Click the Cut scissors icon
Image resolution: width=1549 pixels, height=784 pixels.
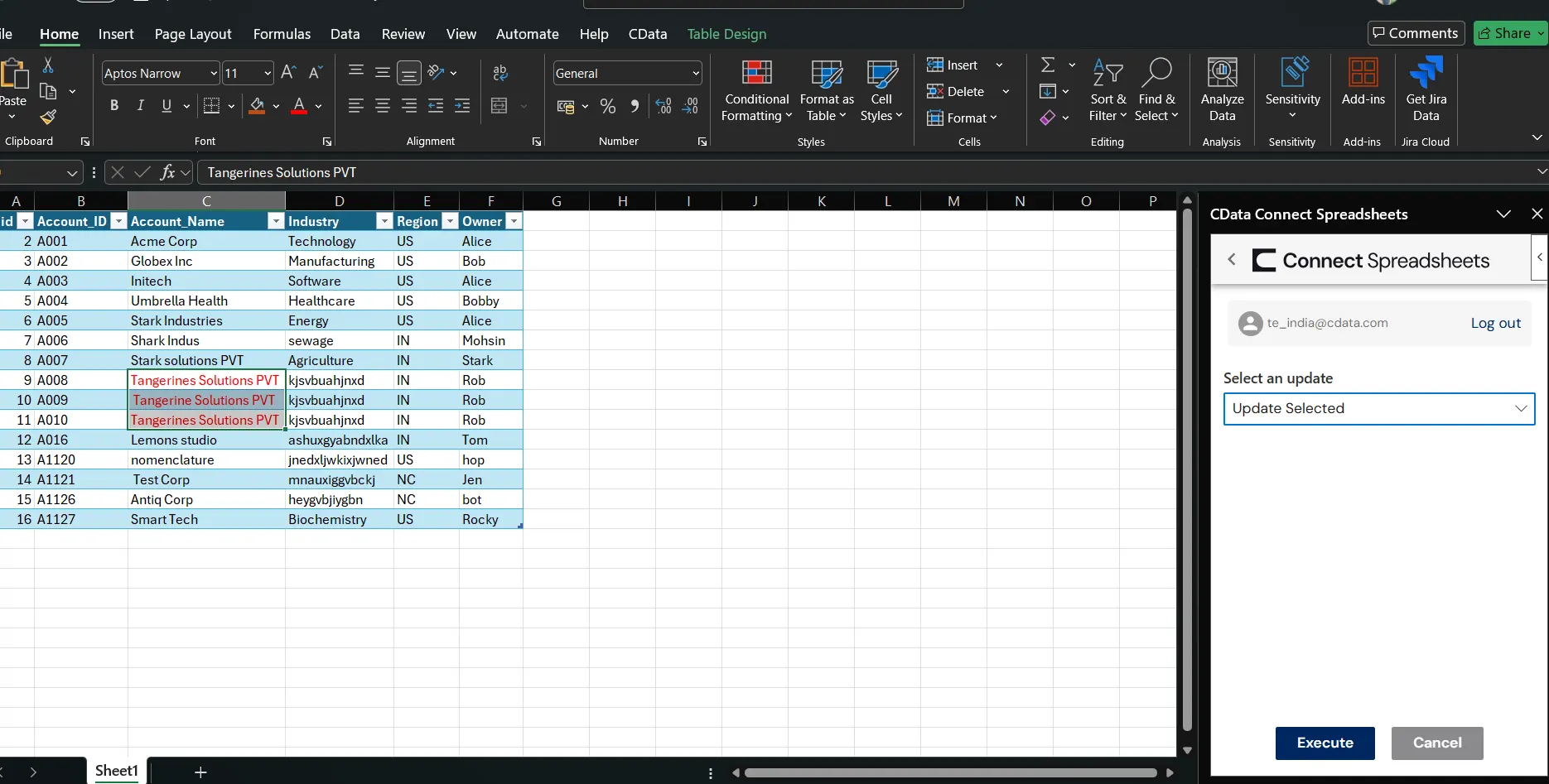[x=48, y=65]
